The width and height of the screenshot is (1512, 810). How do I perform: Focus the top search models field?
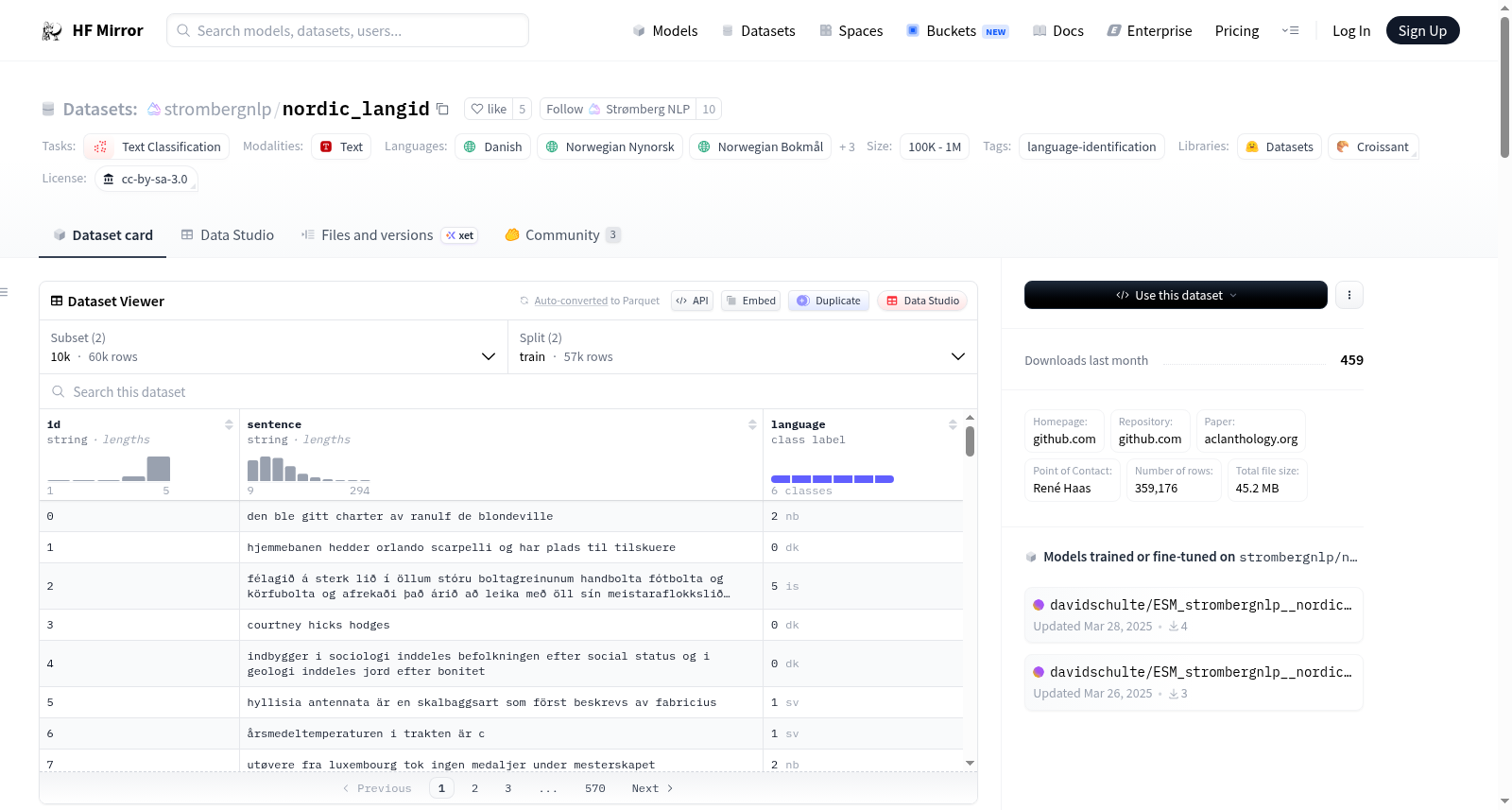click(348, 30)
